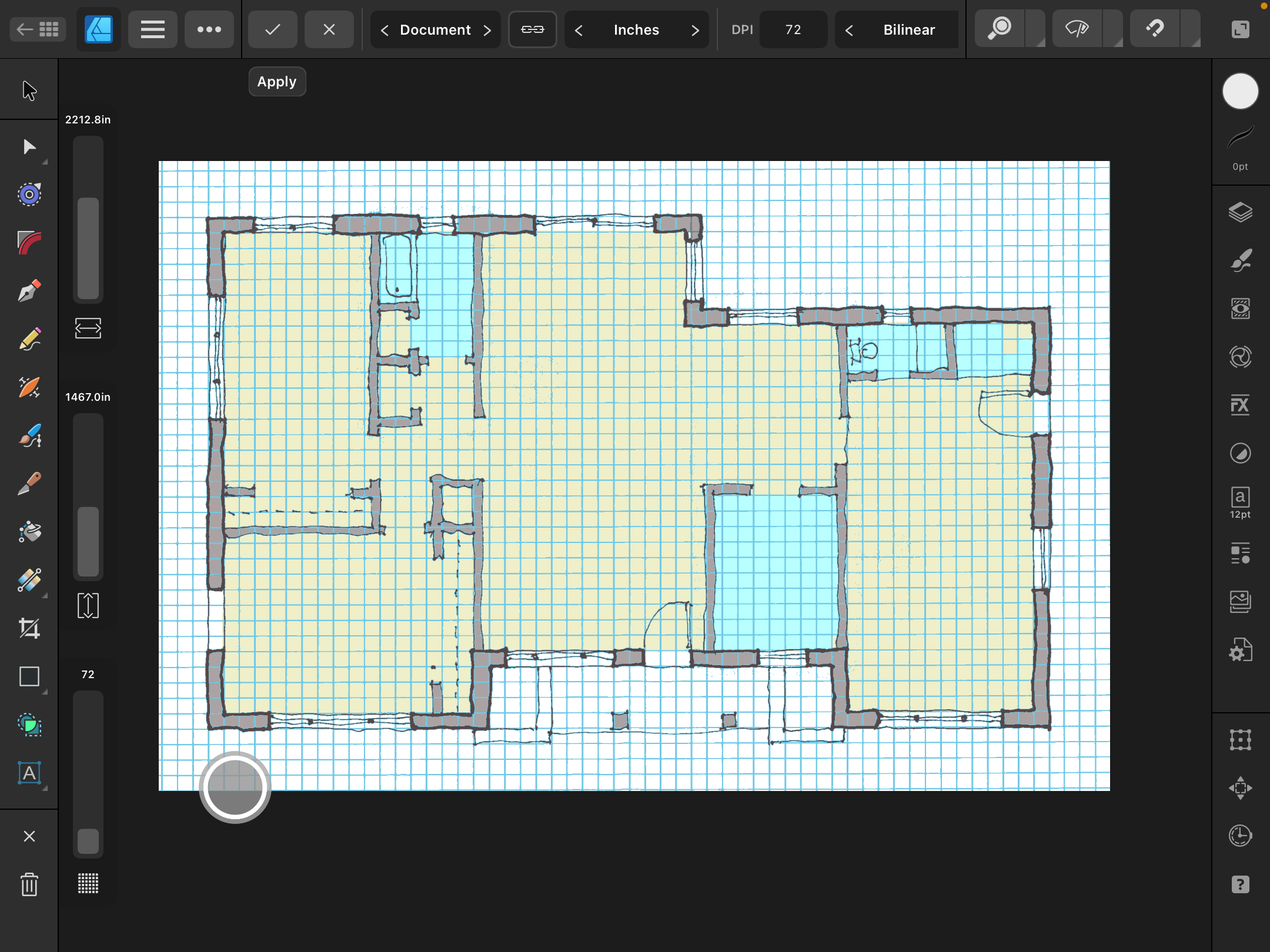
Task: Open the Layers studio
Action: [x=1241, y=212]
